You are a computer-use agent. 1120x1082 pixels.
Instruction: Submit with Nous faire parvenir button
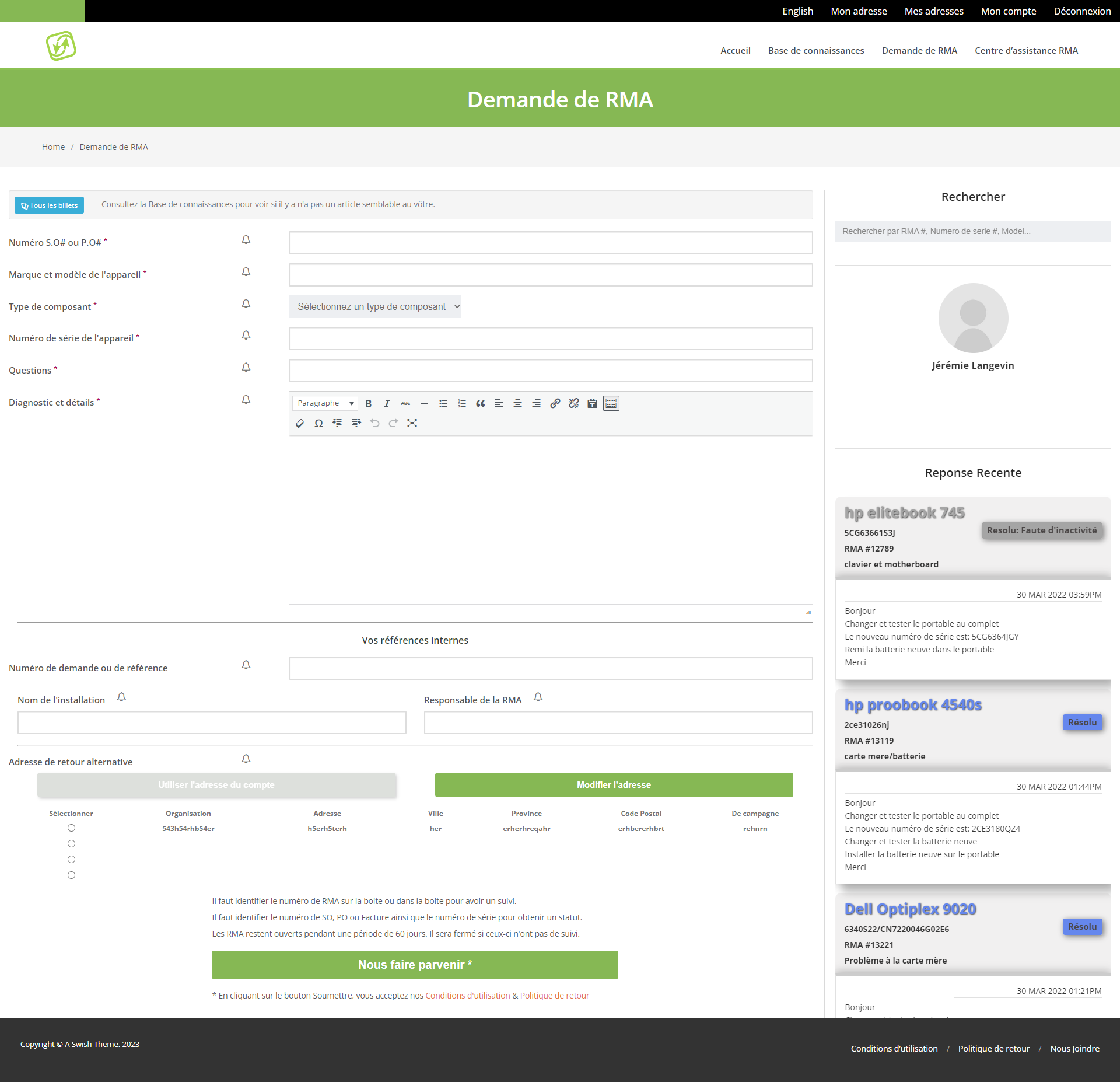click(x=415, y=965)
